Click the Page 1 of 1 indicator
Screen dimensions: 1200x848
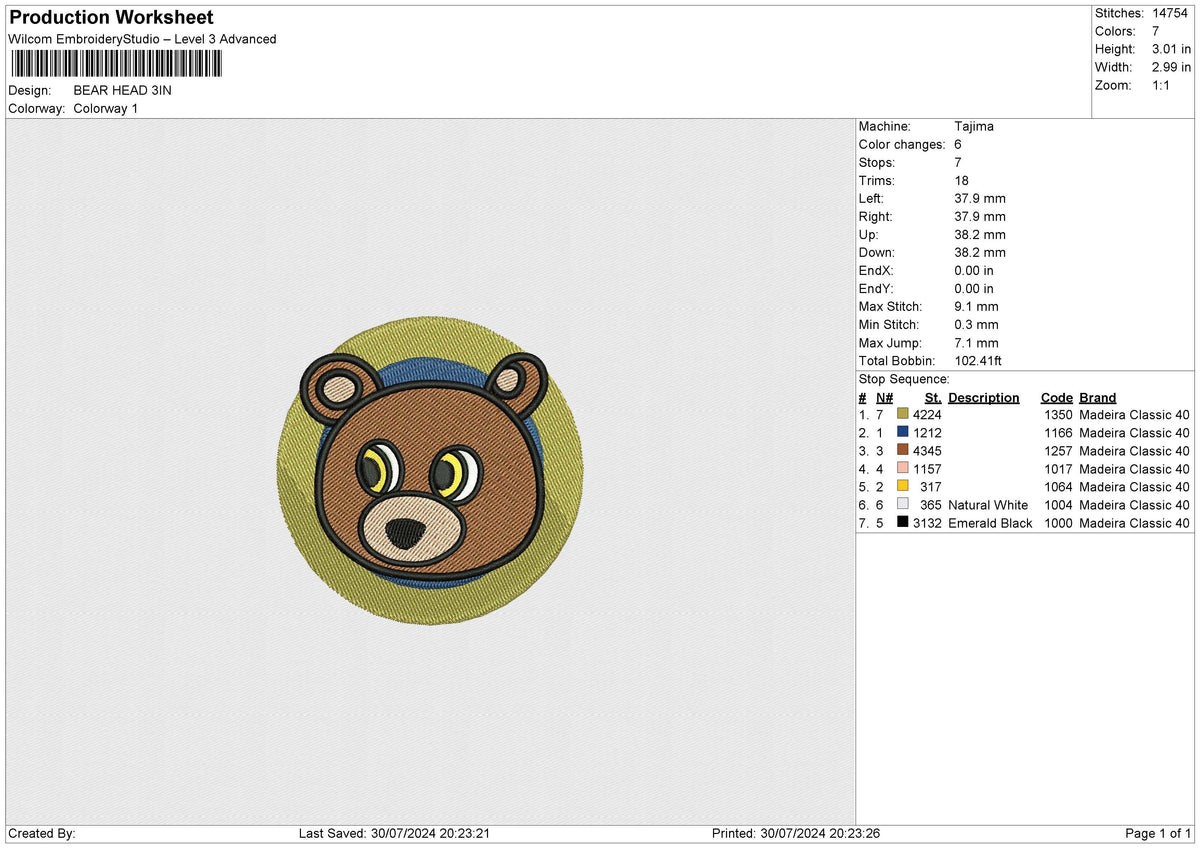(x=1158, y=834)
